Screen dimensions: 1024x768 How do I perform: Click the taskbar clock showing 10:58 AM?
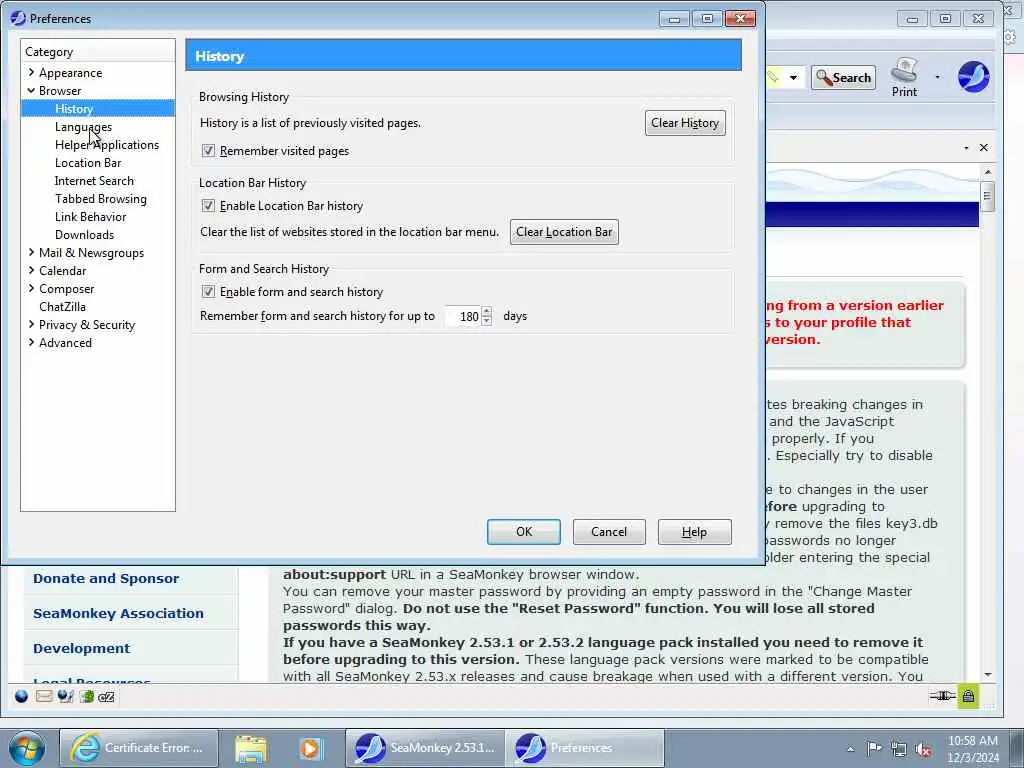(972, 748)
